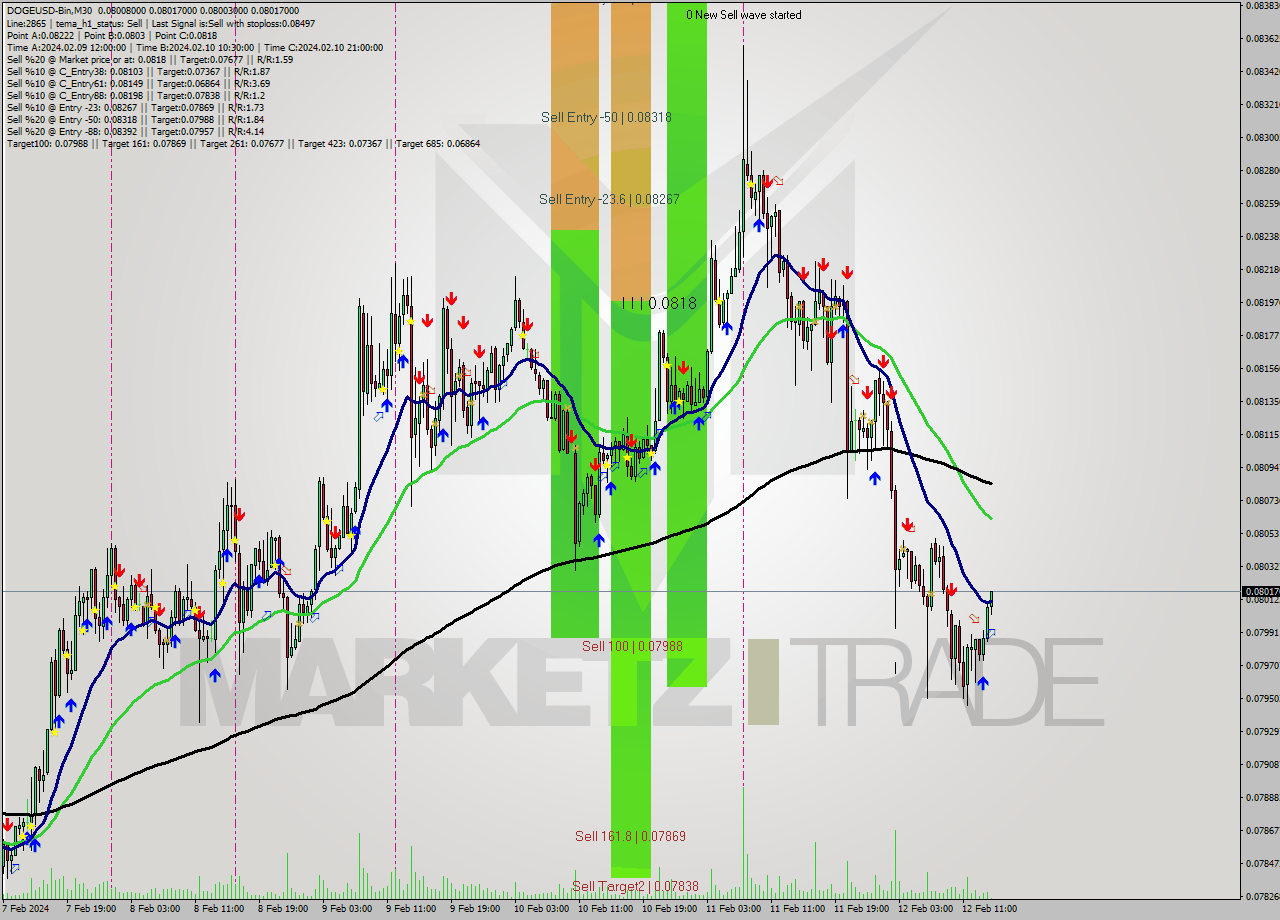The width and height of the screenshot is (1280, 920).
Task: Click the 0.08156 price scale label
Action: tap(1261, 368)
